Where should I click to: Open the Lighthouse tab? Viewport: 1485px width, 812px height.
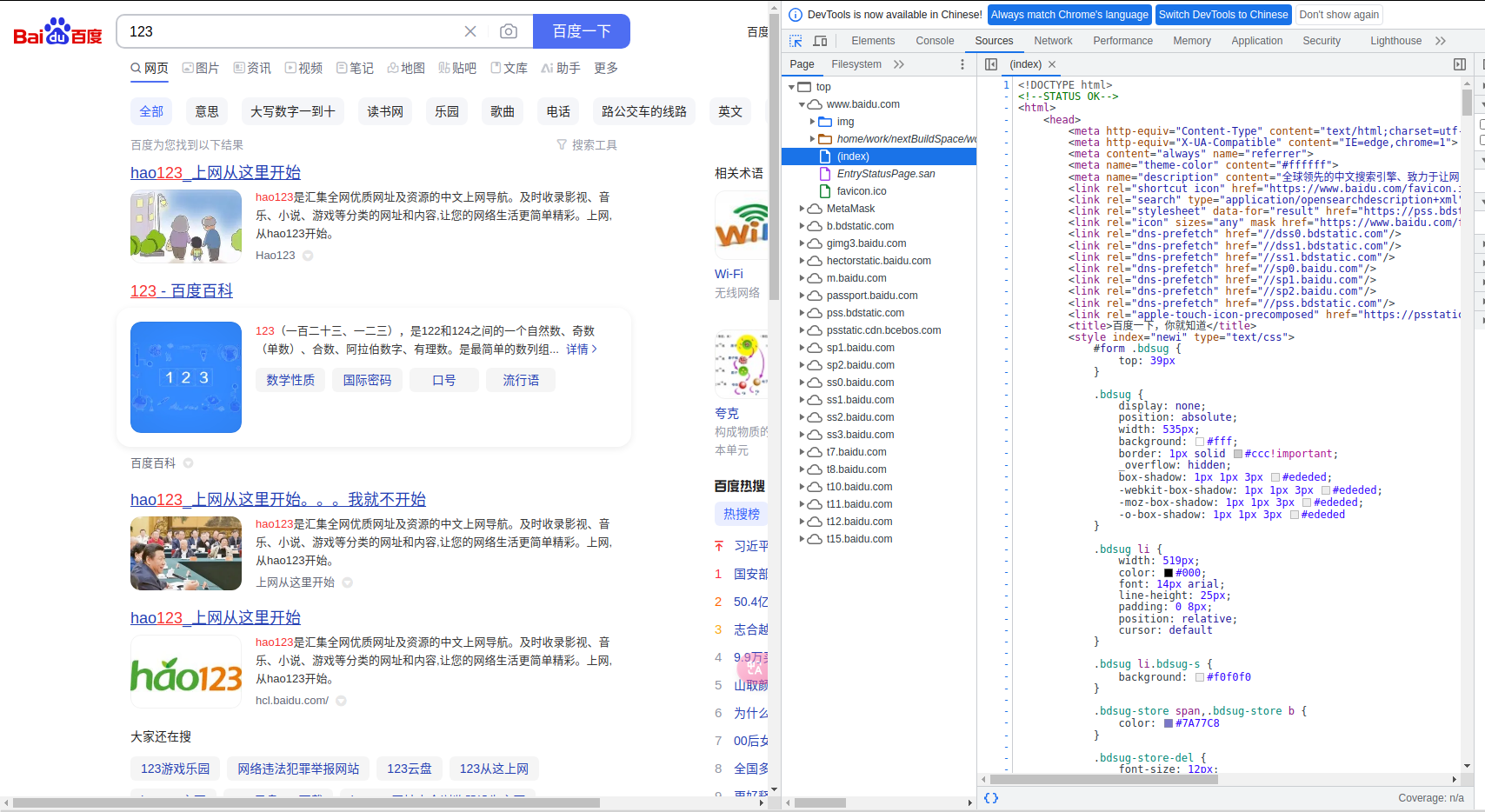1395,41
